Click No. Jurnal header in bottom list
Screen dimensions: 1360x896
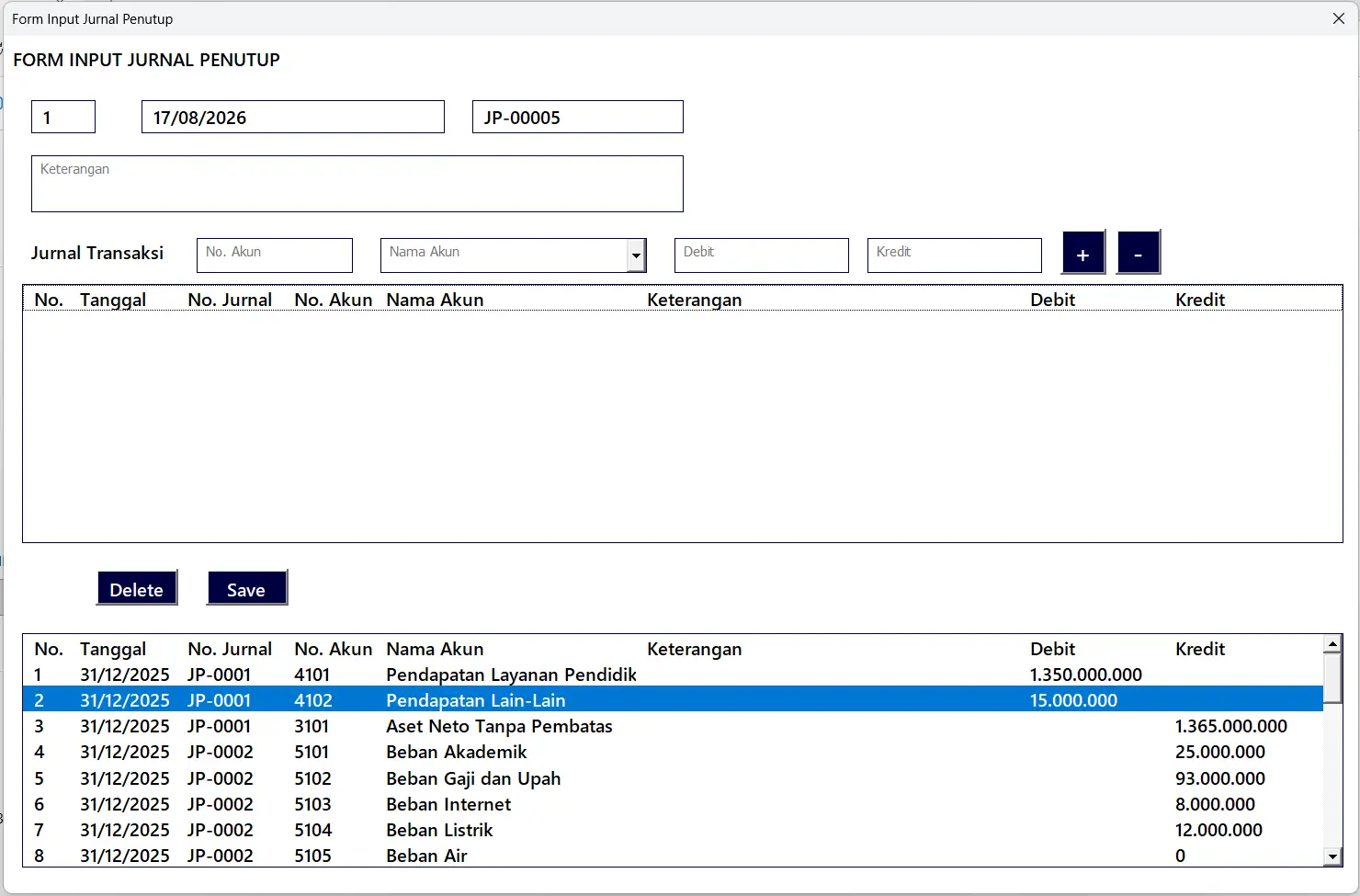pyautogui.click(x=230, y=649)
